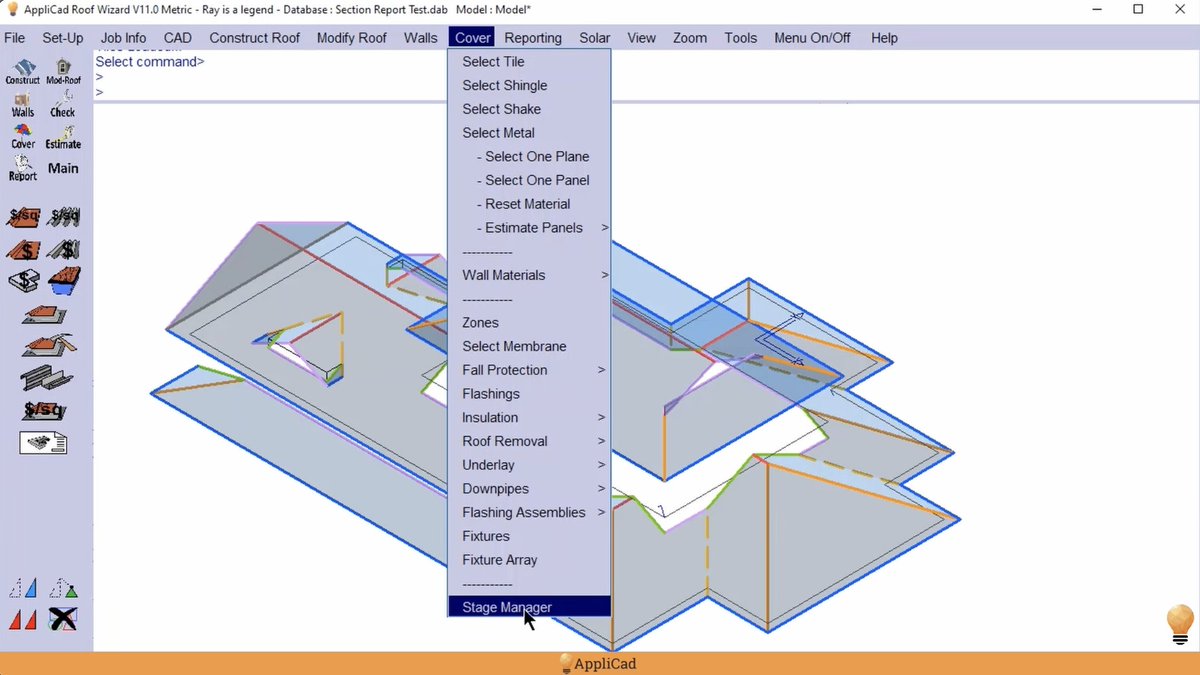Click Select One Panel entry
The image size is (1200, 675).
tap(529, 181)
